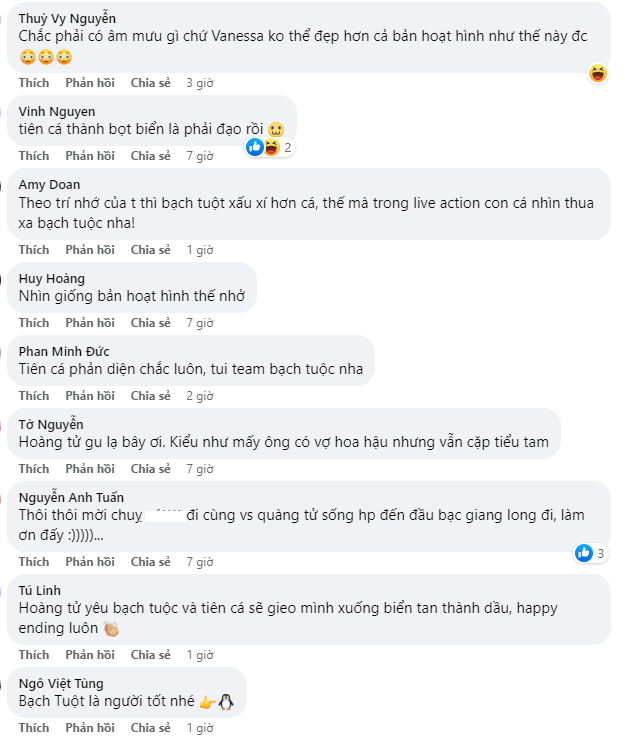The image size is (625, 747).
Task: Click the haha reaction icon on Vinh Nguyen's comment
Action: pyautogui.click(x=269, y=147)
